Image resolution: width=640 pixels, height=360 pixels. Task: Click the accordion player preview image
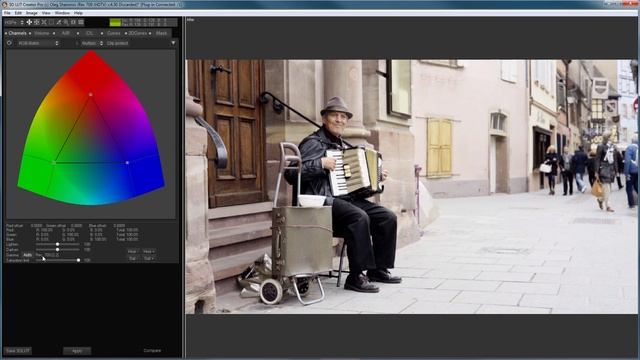click(x=411, y=187)
